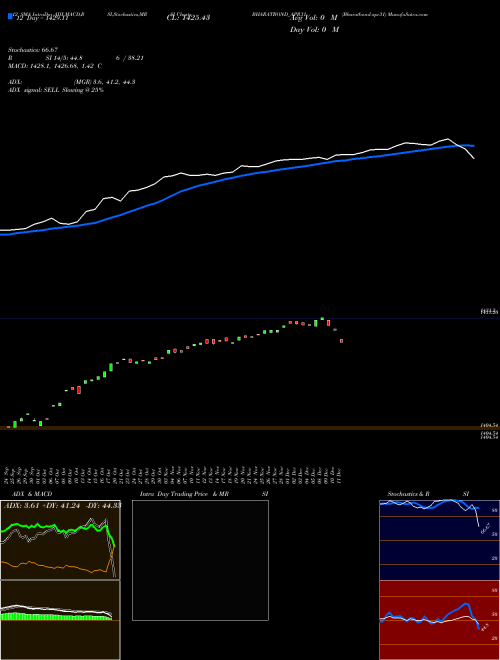Click the Stochastics chart on navy background

click(x=439, y=540)
